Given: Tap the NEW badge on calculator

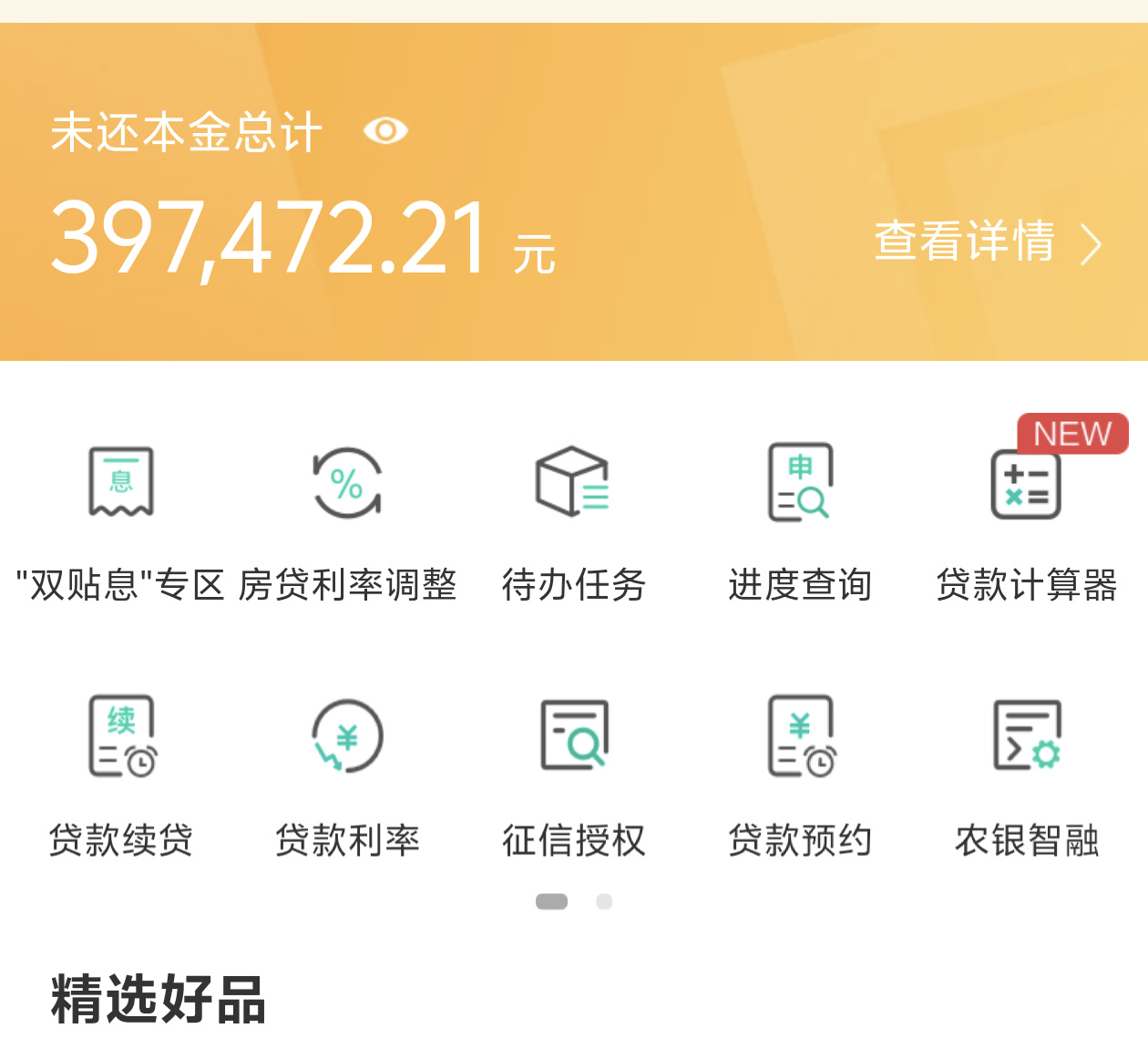Looking at the screenshot, I should (x=1072, y=434).
